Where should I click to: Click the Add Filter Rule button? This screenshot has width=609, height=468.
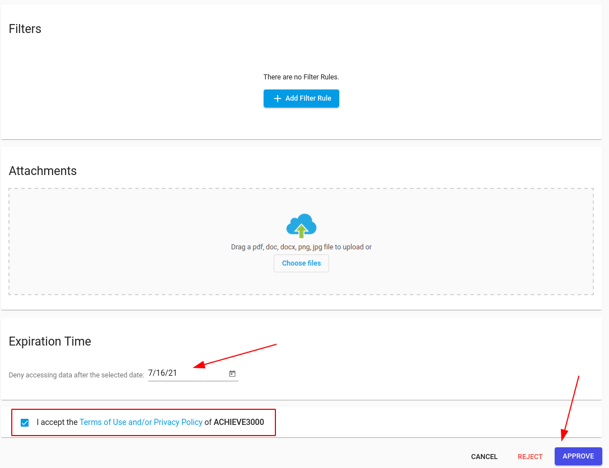tap(301, 98)
